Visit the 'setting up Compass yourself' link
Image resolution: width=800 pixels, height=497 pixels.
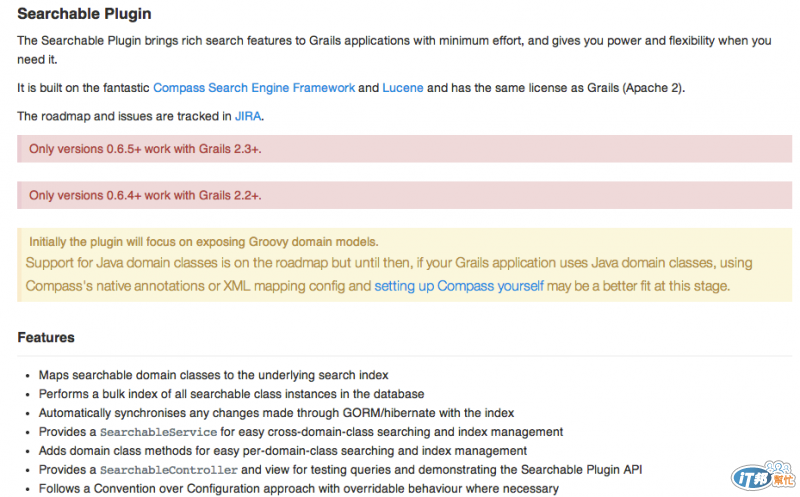[459, 286]
